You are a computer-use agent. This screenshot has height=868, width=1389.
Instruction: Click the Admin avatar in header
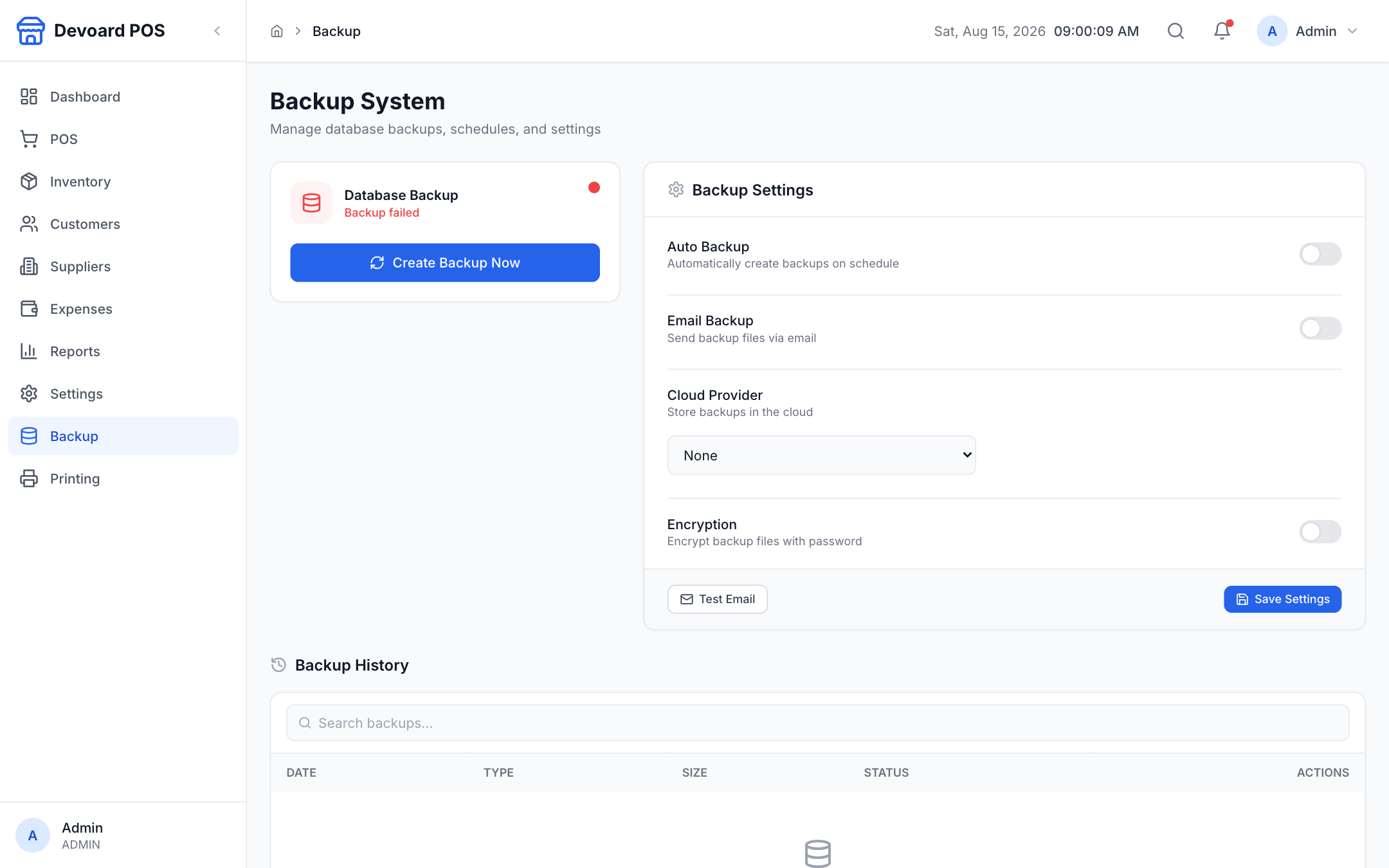tap(1272, 31)
